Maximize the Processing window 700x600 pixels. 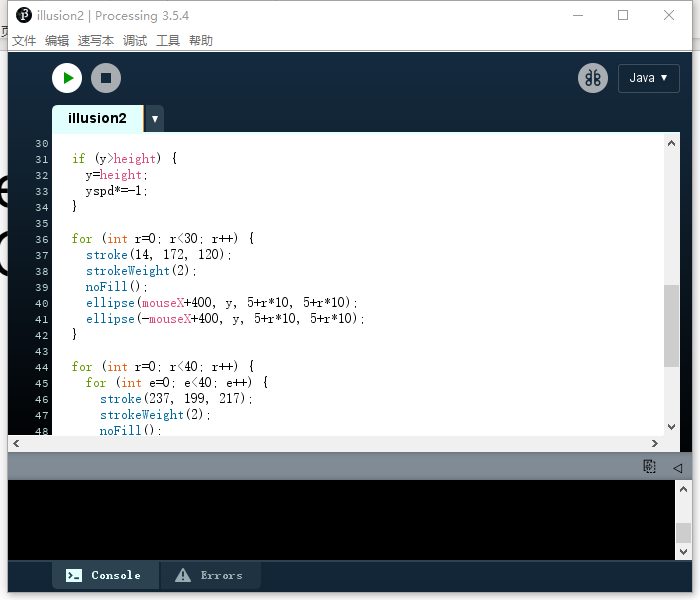pos(623,15)
